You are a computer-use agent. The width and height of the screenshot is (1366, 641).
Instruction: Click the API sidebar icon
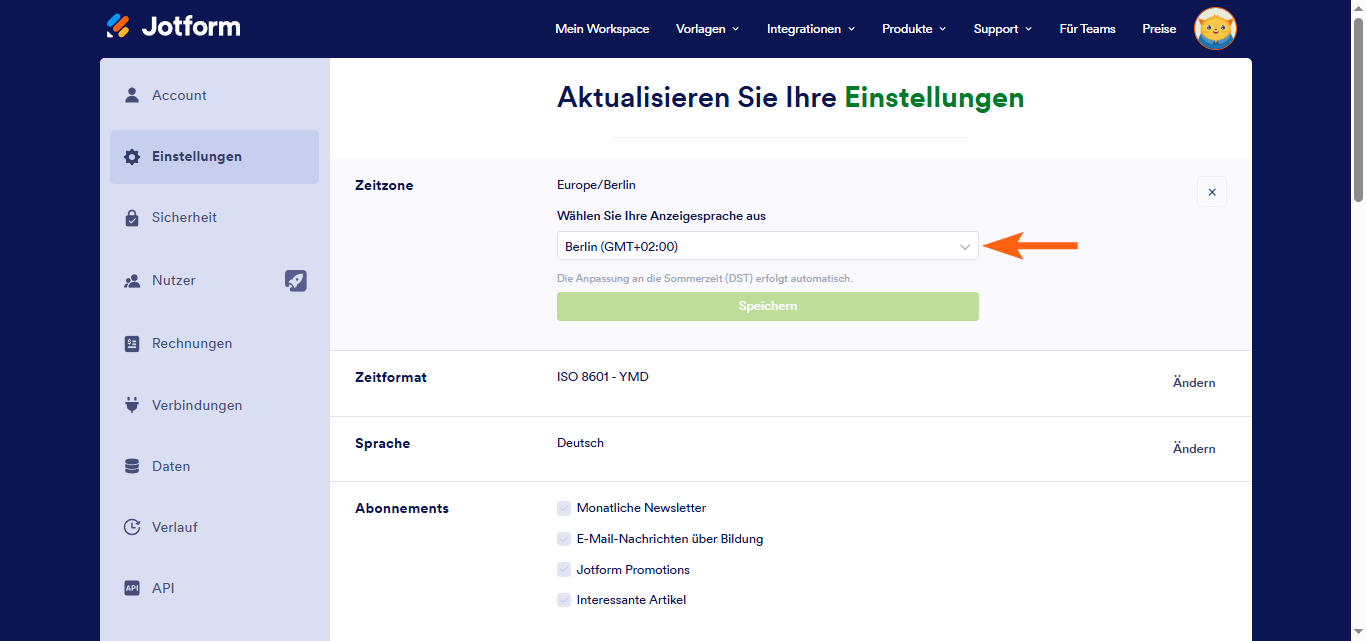(x=131, y=587)
